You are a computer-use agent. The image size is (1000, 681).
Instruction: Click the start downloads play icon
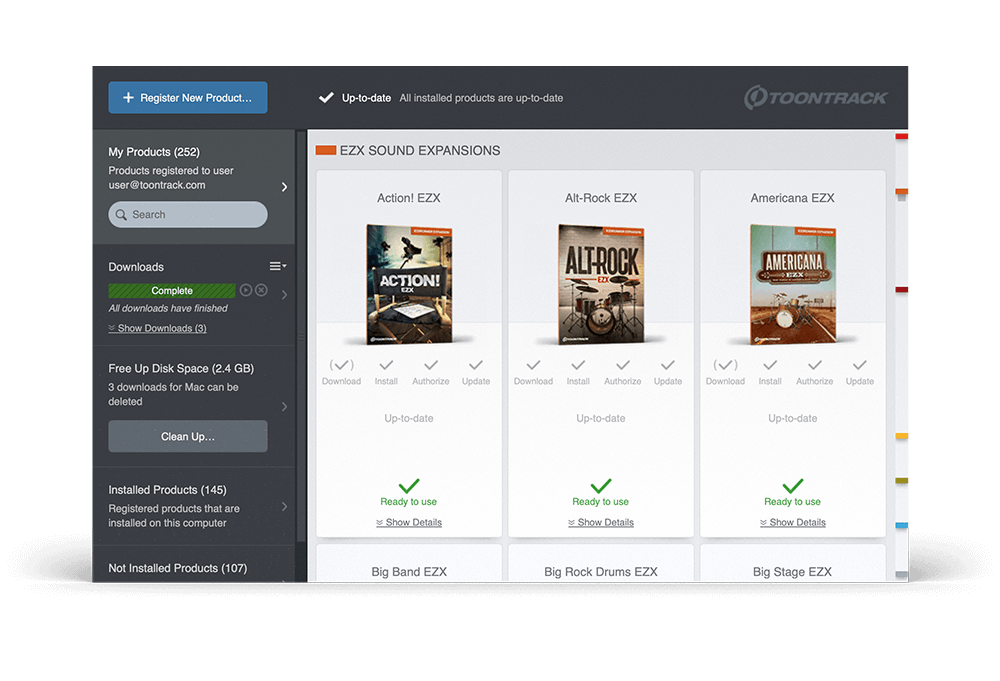[x=246, y=290]
